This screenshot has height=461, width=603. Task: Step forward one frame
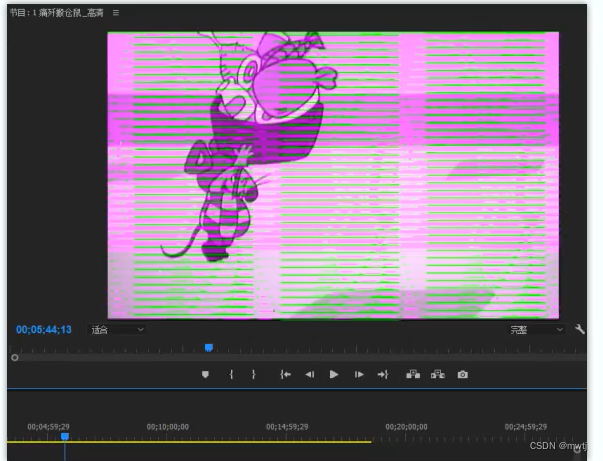359,374
